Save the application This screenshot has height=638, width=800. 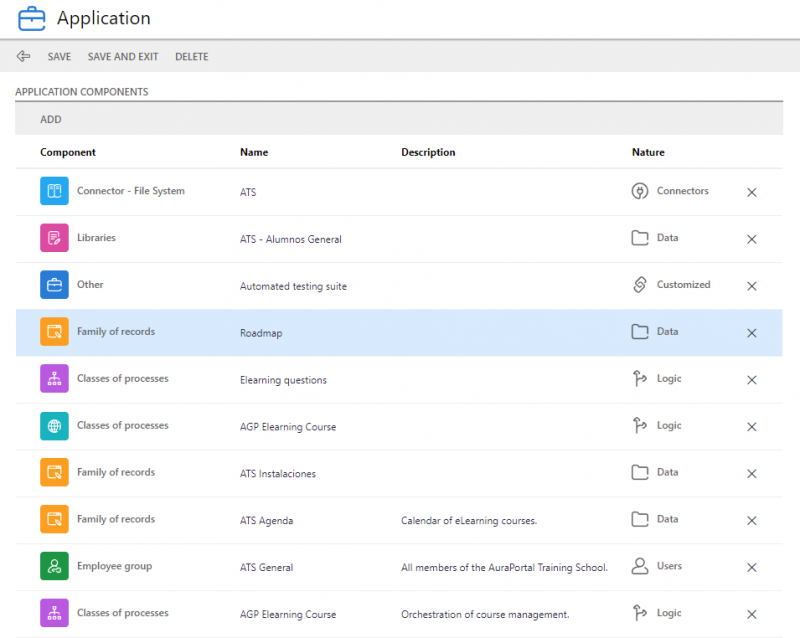pyautogui.click(x=59, y=57)
